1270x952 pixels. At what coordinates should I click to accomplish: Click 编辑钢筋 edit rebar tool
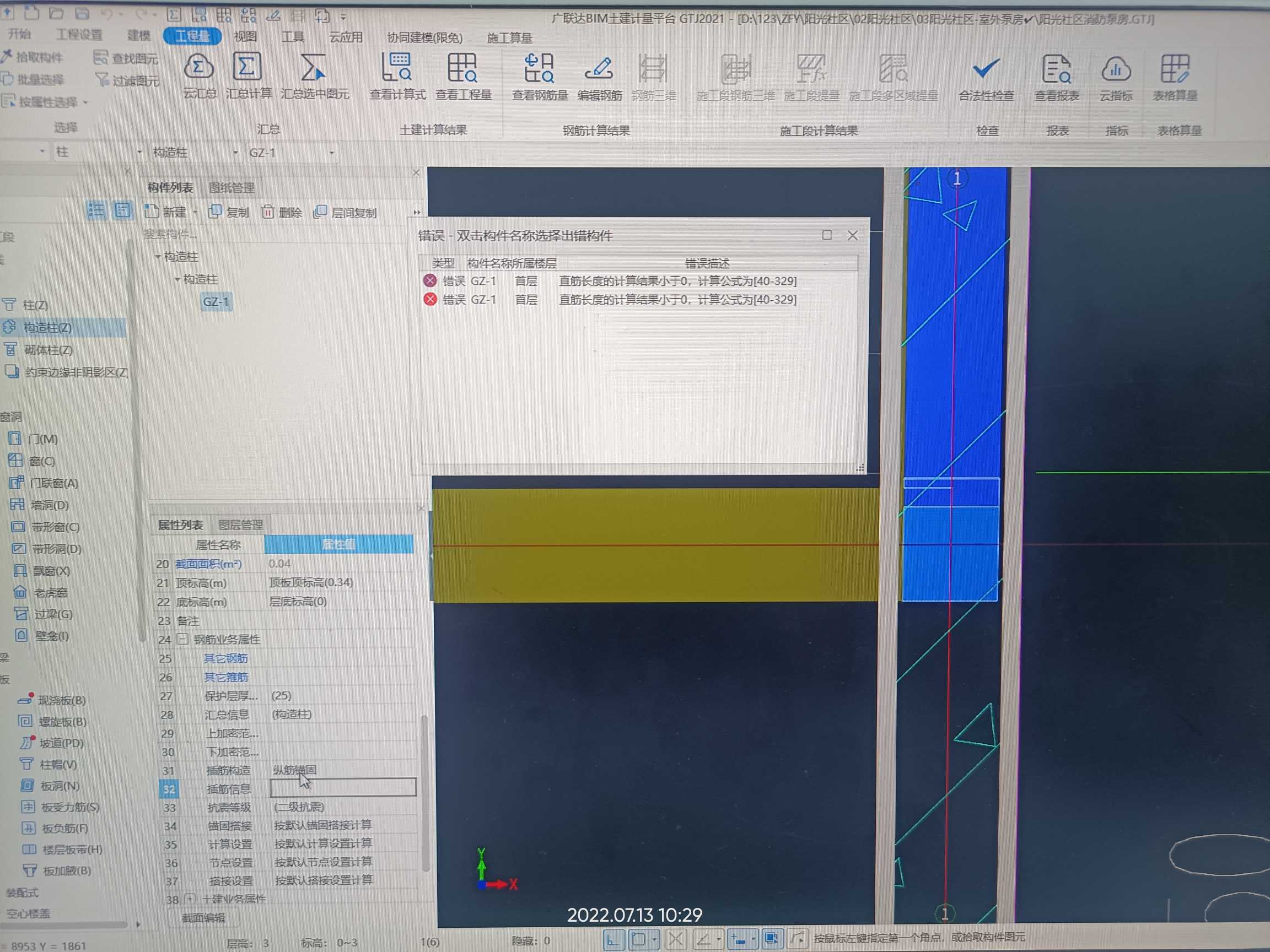point(599,78)
